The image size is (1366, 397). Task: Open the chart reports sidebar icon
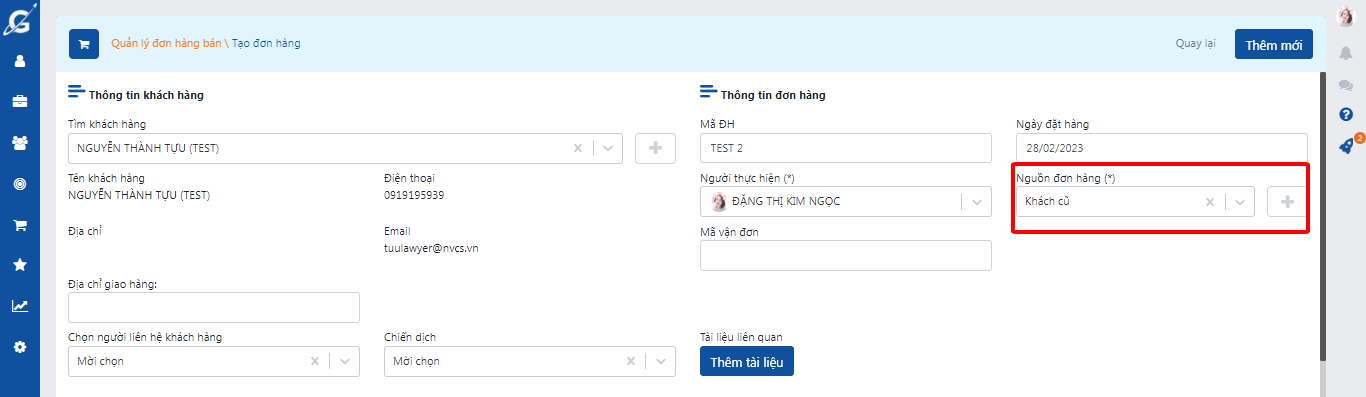point(19,306)
